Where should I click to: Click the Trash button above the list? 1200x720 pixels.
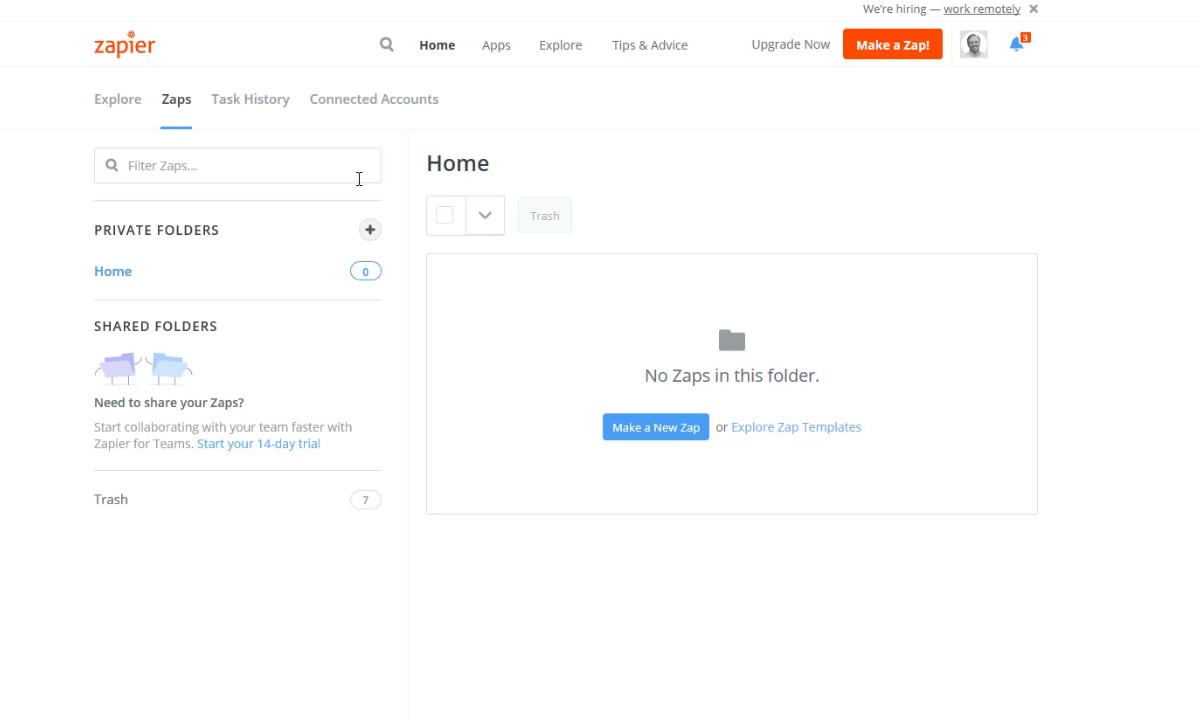point(545,216)
